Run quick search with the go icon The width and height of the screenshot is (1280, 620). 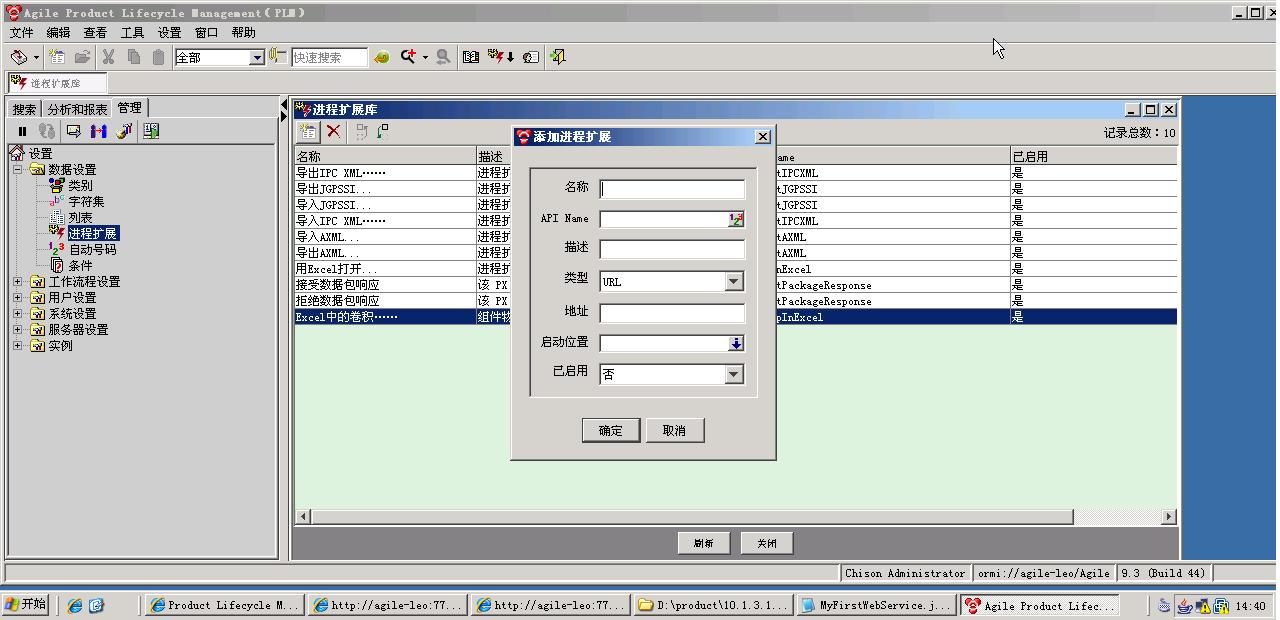[381, 57]
